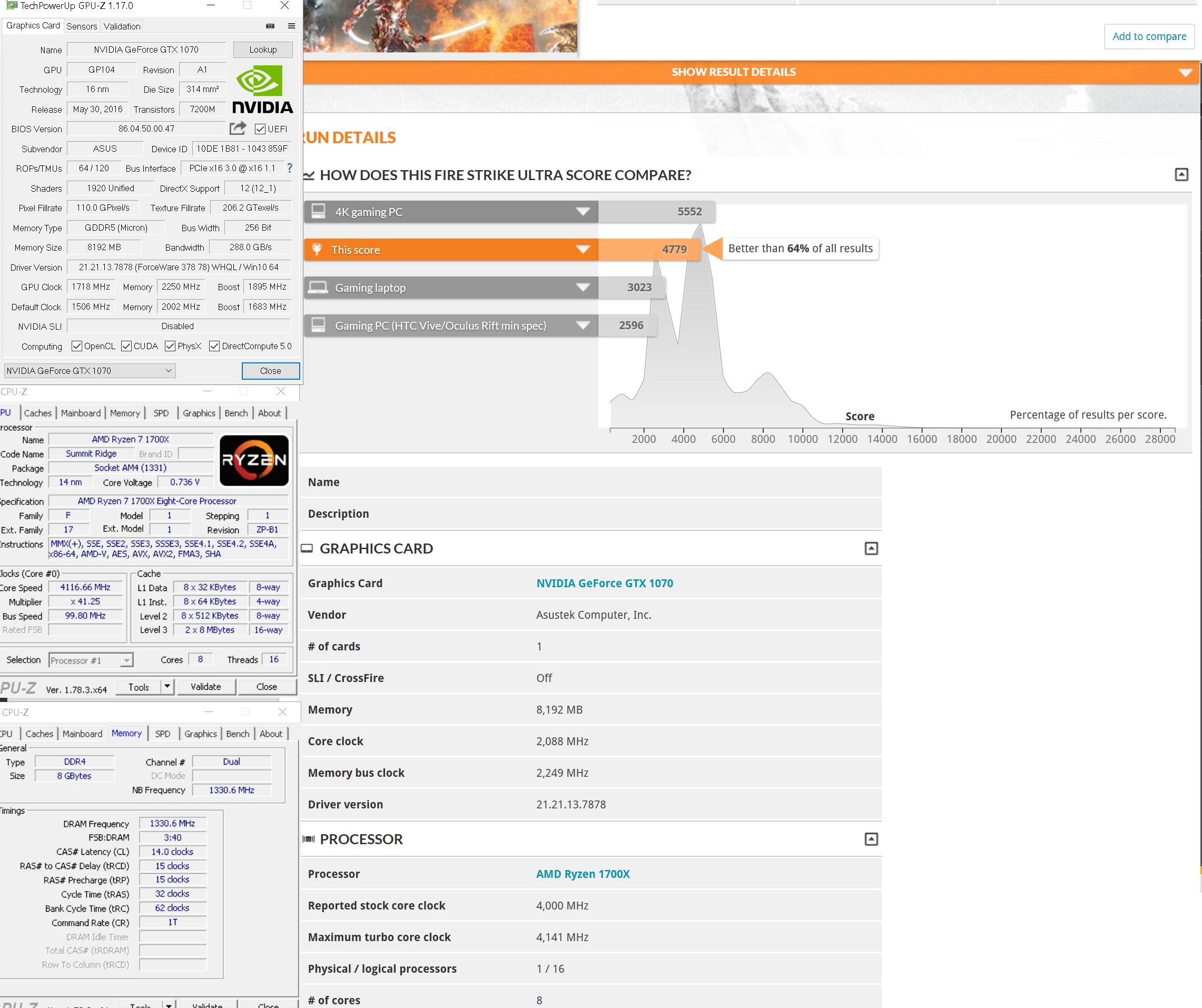Screen dimensions: 1202x1008
Task: Click the NVIDIA logo in GPU-Z
Action: pos(263,90)
